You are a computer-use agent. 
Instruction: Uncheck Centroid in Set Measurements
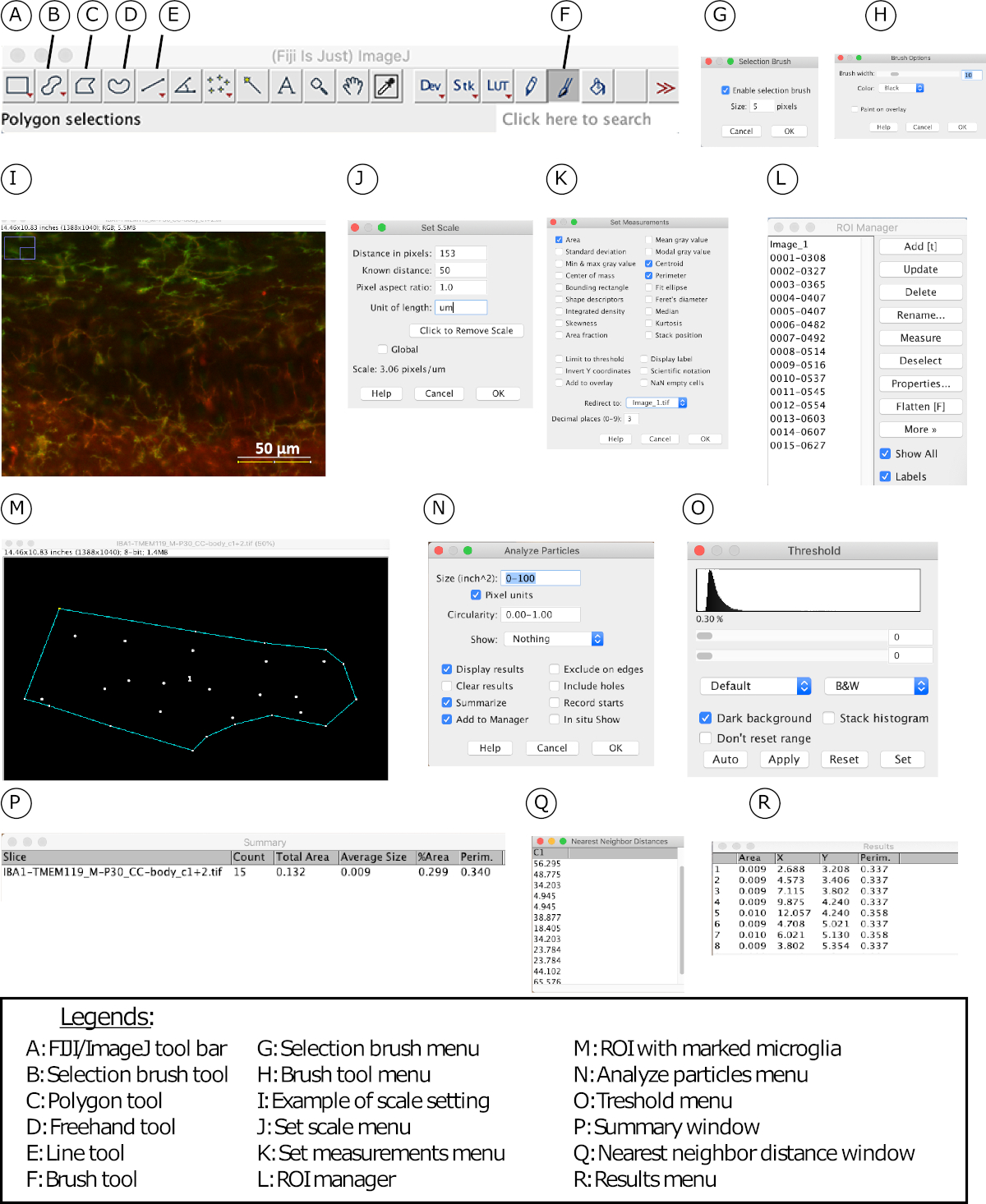pos(649,264)
